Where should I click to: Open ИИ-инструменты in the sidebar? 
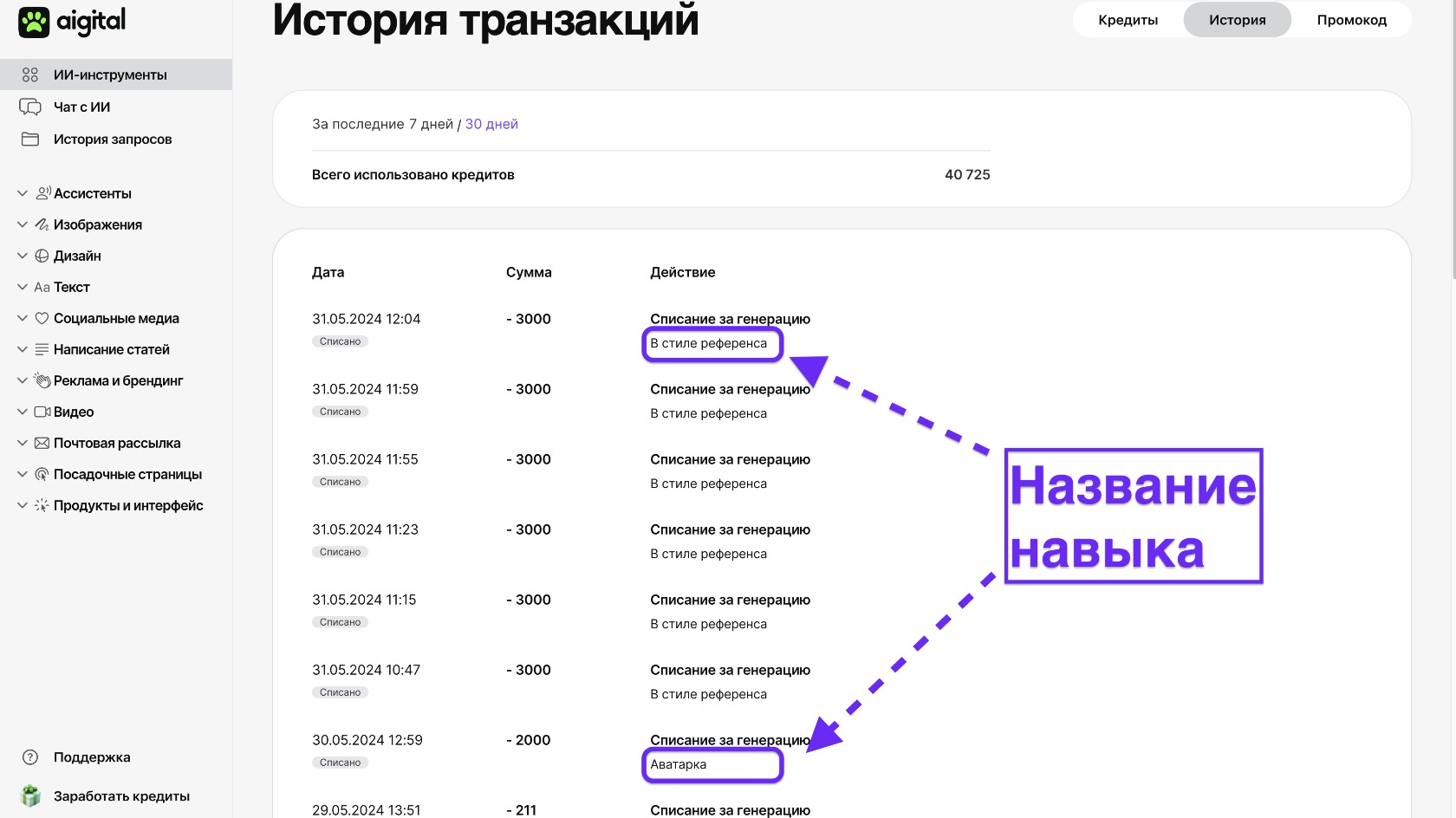coord(116,75)
